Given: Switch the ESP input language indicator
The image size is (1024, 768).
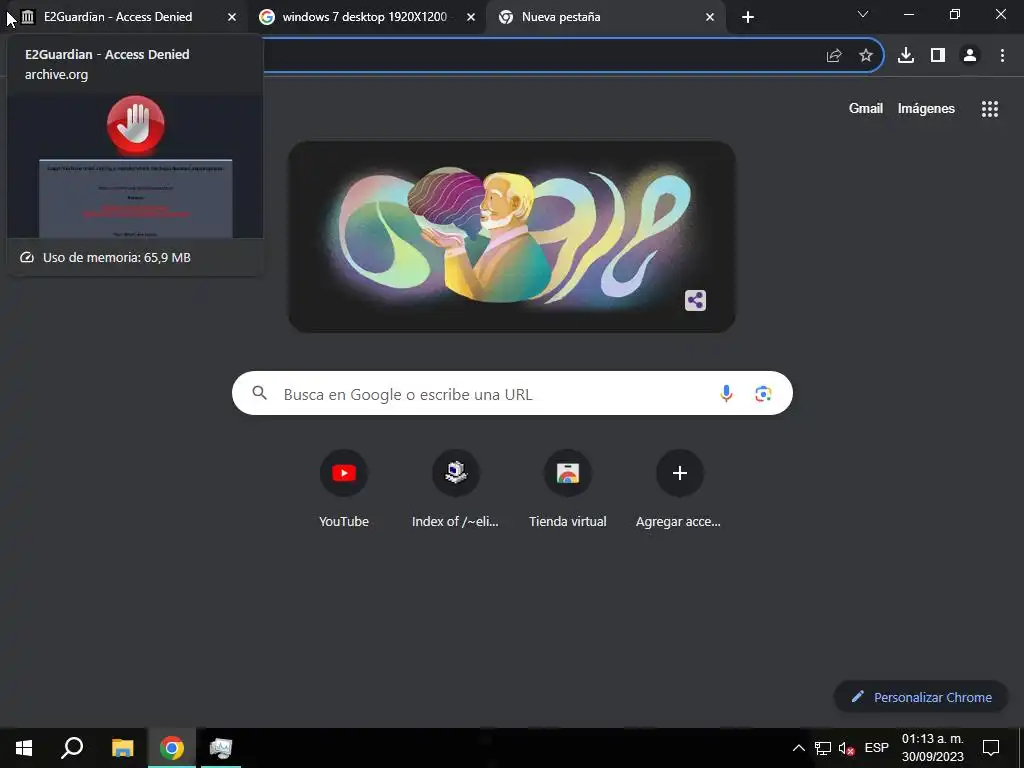Looking at the screenshot, I should tap(876, 748).
